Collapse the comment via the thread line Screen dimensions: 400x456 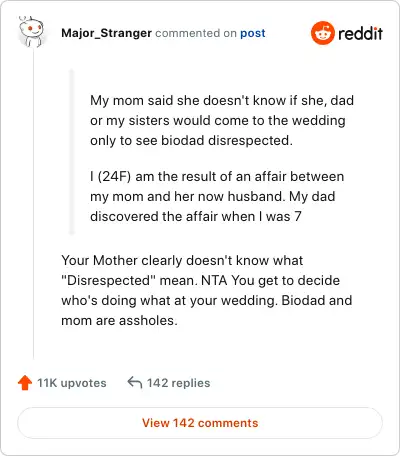coord(33,203)
